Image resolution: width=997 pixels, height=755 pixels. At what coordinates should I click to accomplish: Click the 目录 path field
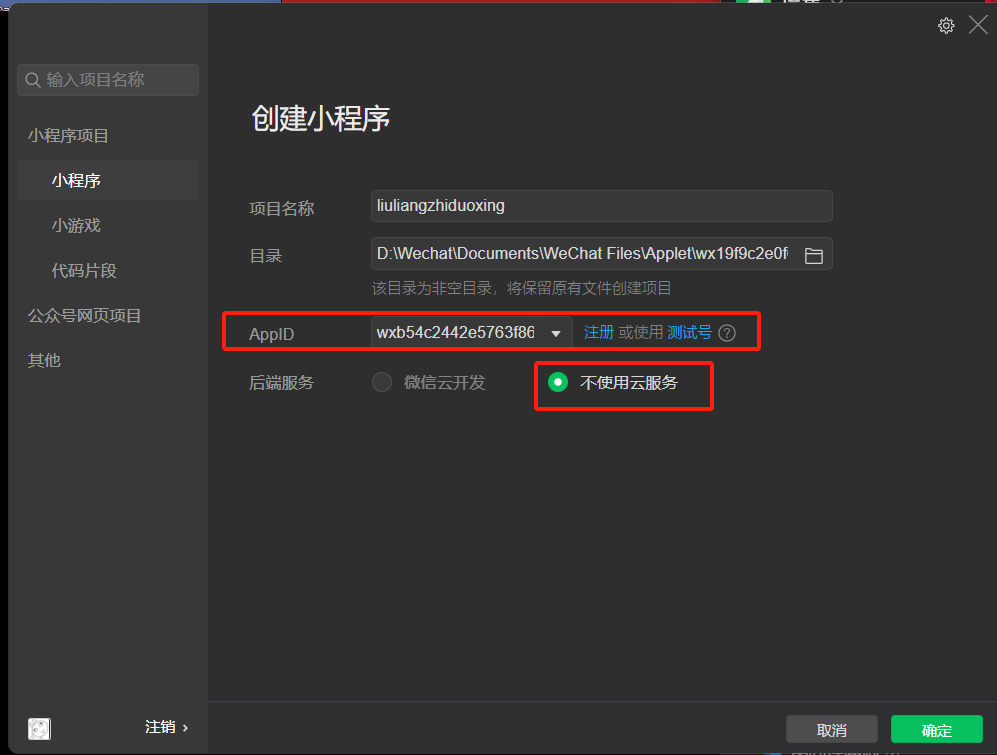tap(582, 254)
